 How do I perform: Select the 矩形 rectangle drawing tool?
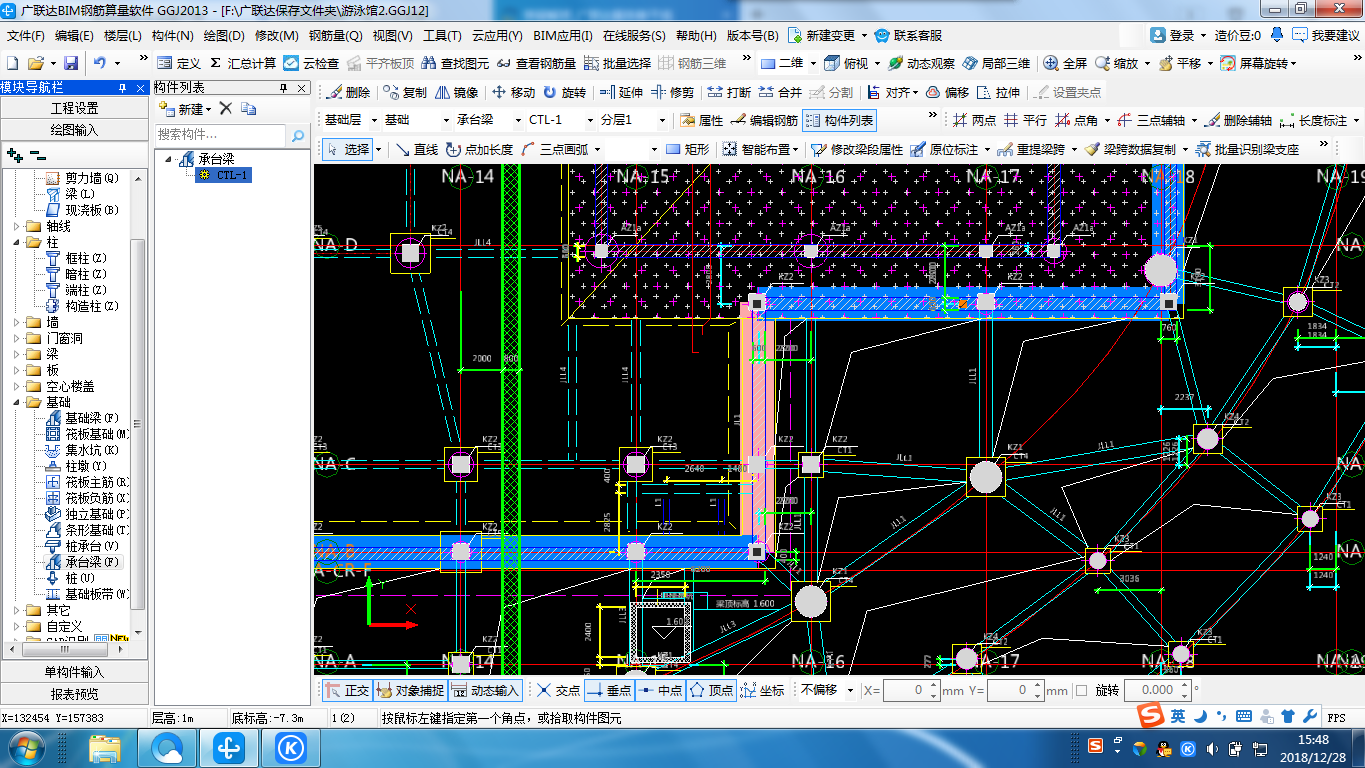click(x=687, y=149)
